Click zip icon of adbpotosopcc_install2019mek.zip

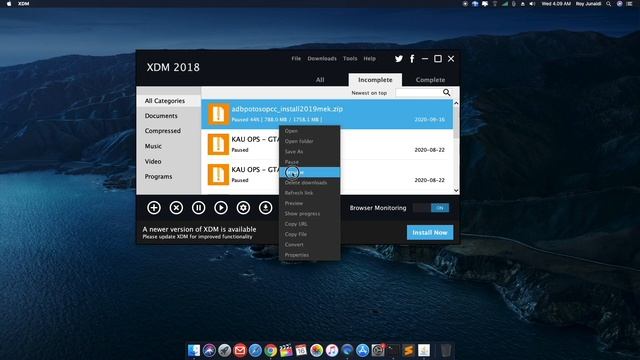218,114
